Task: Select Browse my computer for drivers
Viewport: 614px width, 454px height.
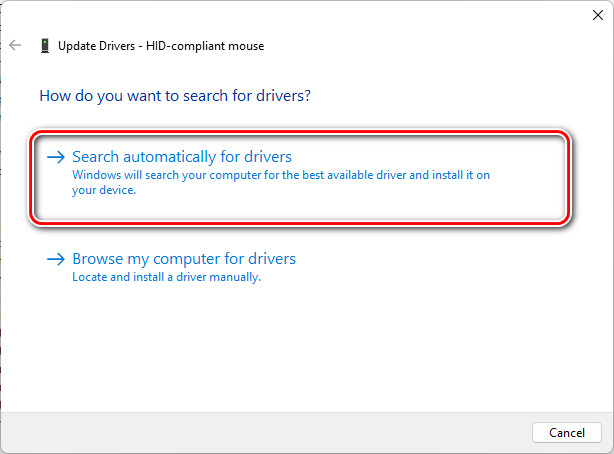Action: click(x=184, y=259)
